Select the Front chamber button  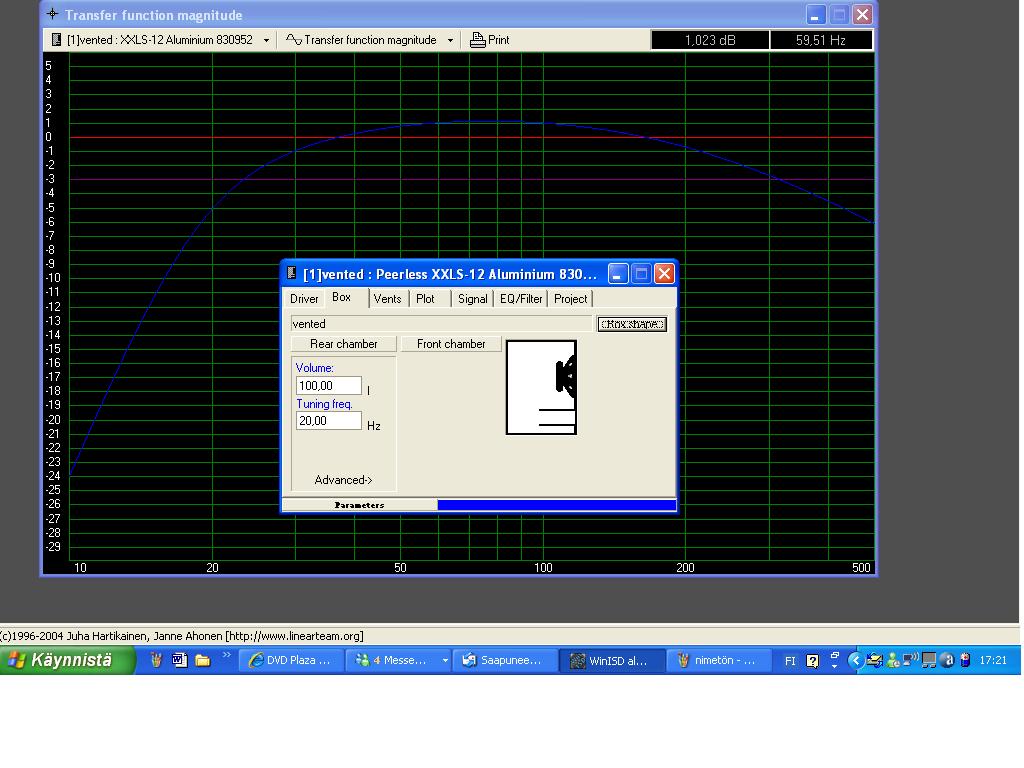(451, 344)
